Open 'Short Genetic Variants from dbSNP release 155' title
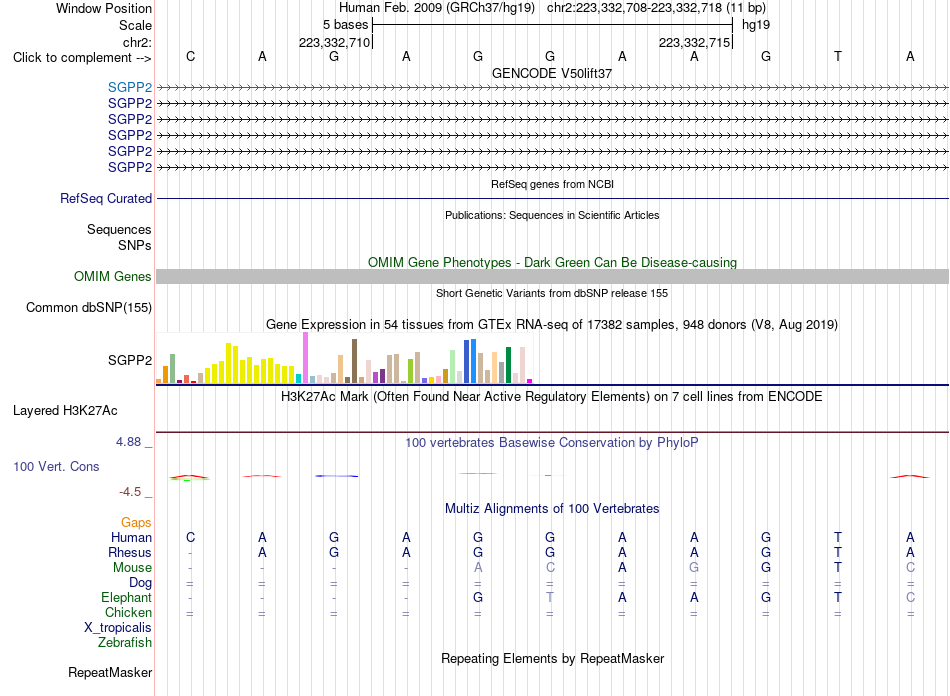This screenshot has height=696, width=950. pos(552,293)
